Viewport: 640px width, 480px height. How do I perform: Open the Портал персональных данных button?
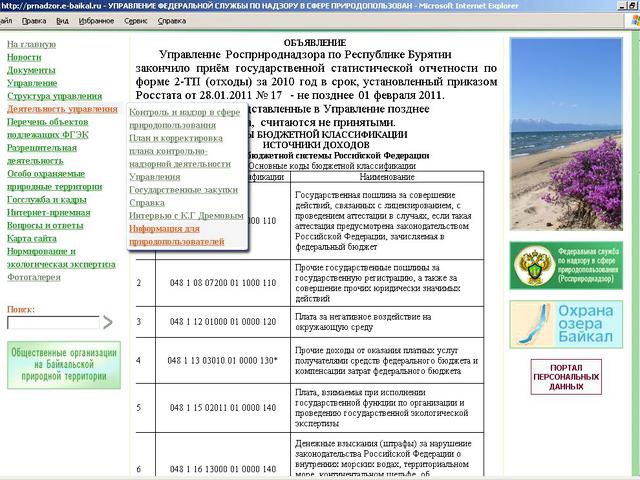(566, 377)
